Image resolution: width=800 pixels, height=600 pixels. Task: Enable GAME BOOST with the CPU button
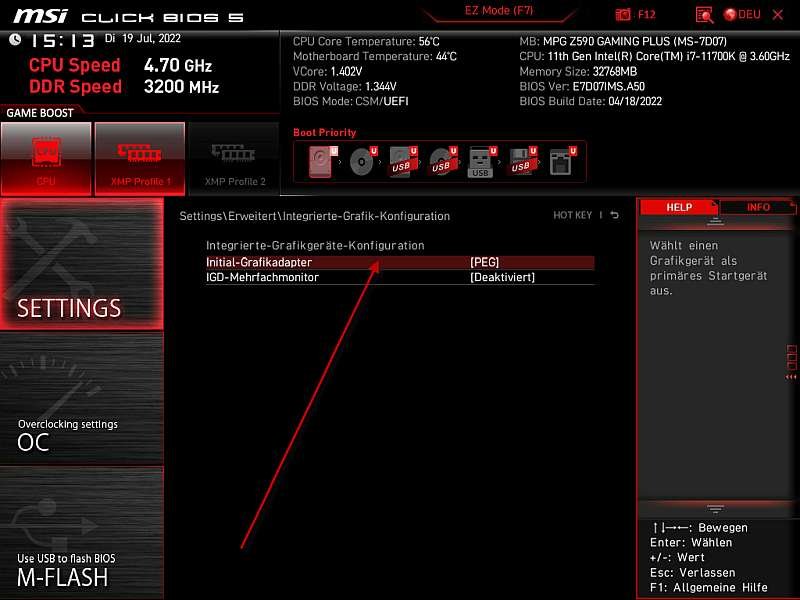pos(46,159)
